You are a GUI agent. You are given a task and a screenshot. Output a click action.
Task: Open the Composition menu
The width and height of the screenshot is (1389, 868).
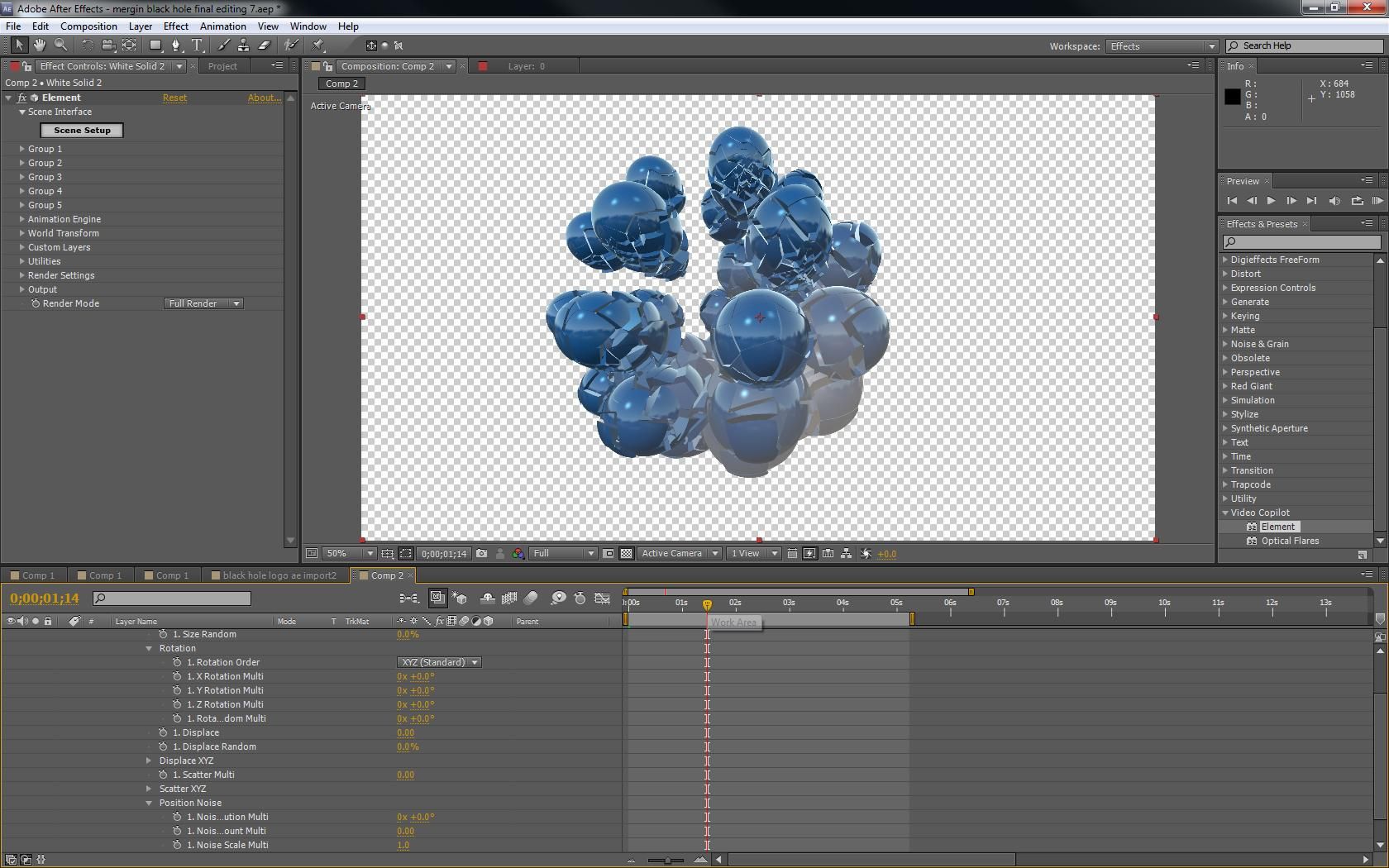88,26
